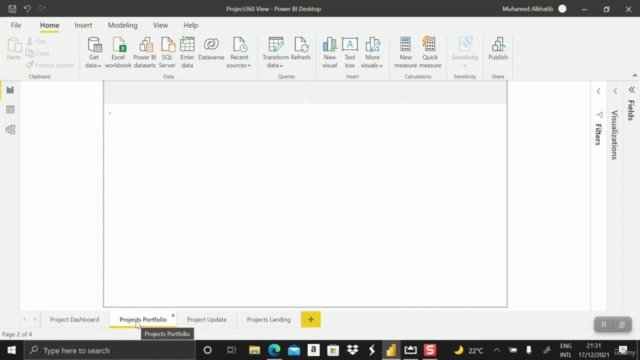Click the Redo arrow in title bar
The height and width of the screenshot is (360, 640).
coord(42,9)
